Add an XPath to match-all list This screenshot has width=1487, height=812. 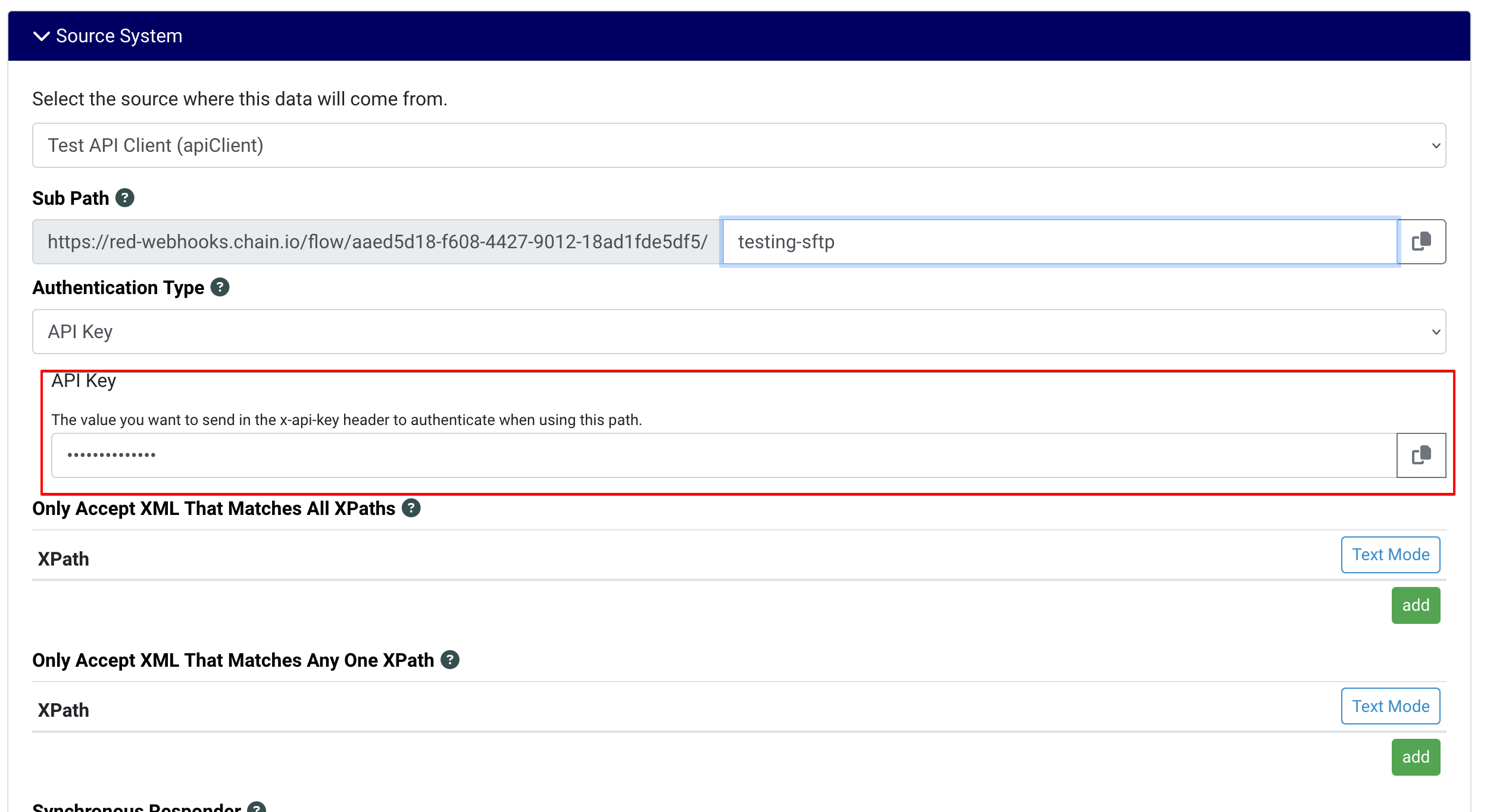(1415, 605)
